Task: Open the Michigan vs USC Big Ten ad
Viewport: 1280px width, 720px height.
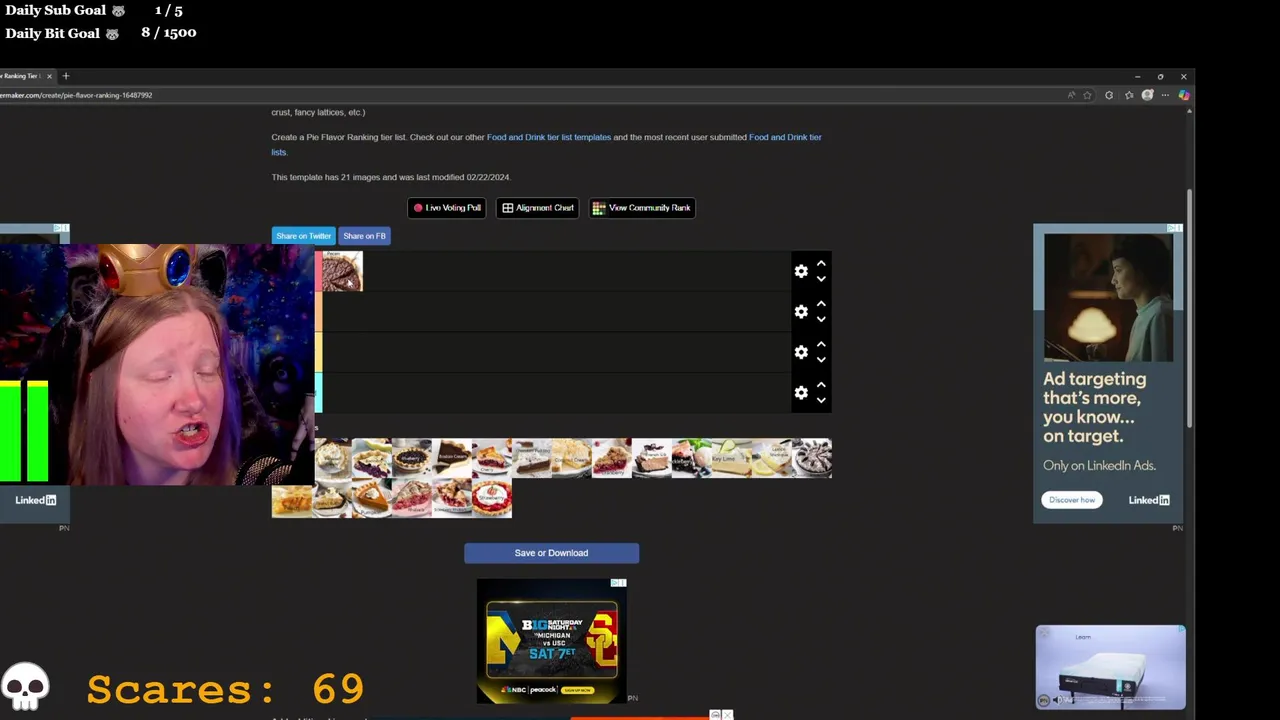Action: click(x=552, y=640)
